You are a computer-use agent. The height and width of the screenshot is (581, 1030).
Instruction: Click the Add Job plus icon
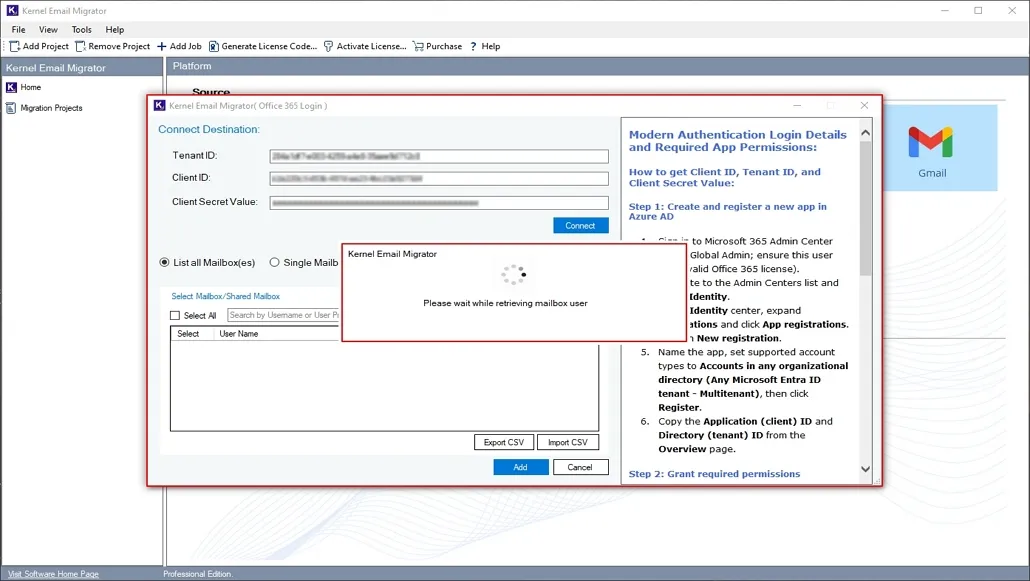click(161, 46)
